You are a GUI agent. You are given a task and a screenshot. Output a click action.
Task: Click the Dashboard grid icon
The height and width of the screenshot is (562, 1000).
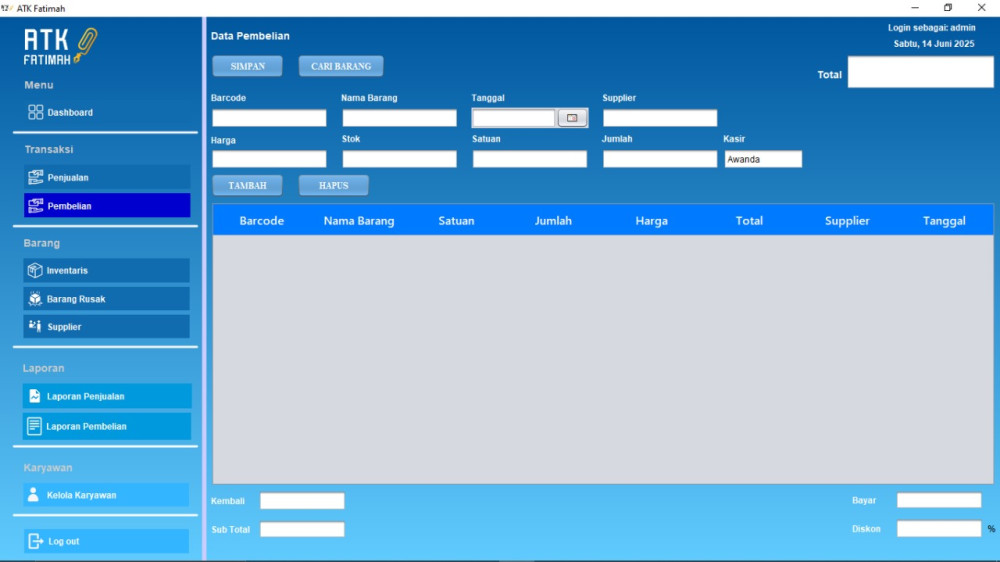[36, 112]
